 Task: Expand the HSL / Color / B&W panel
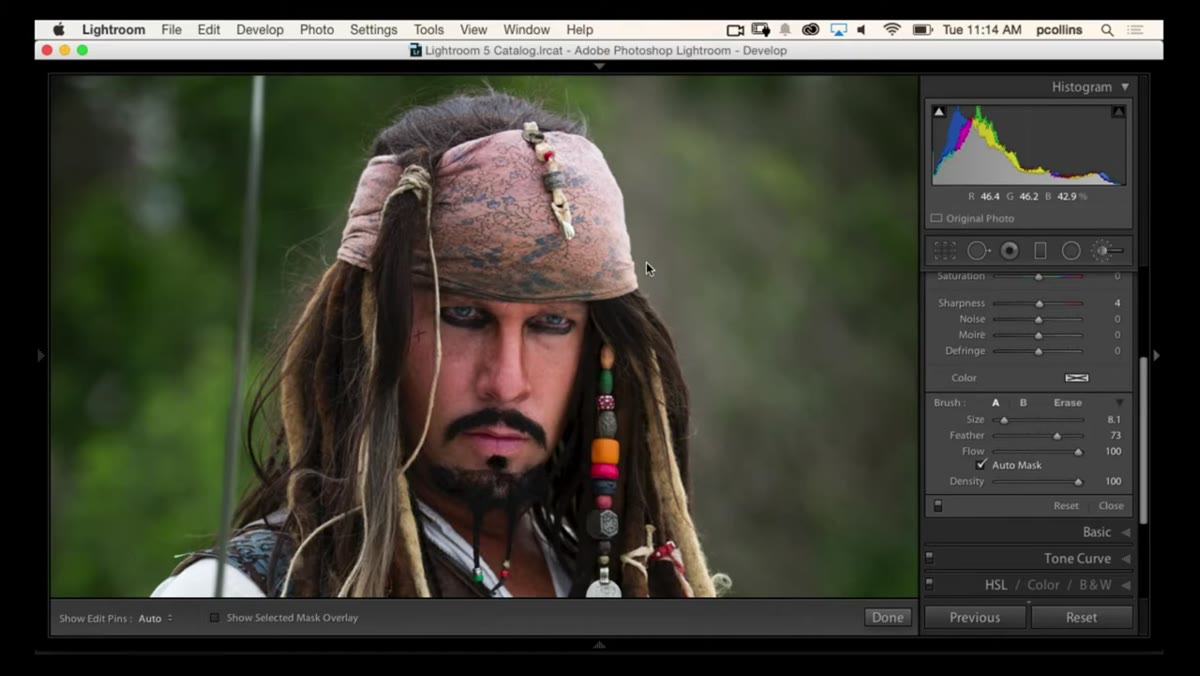tap(1125, 584)
